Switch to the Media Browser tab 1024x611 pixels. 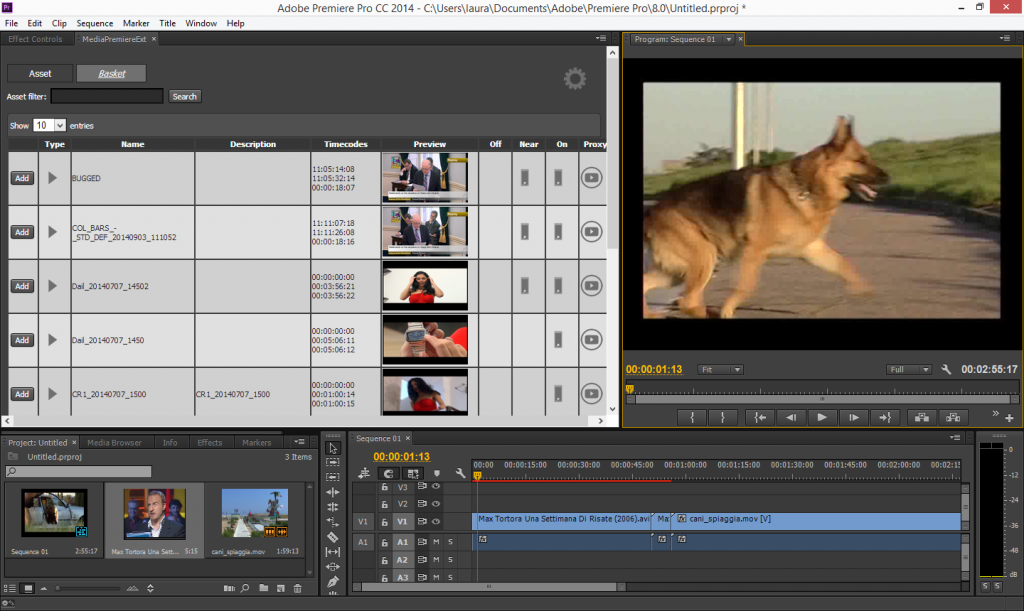click(x=114, y=443)
